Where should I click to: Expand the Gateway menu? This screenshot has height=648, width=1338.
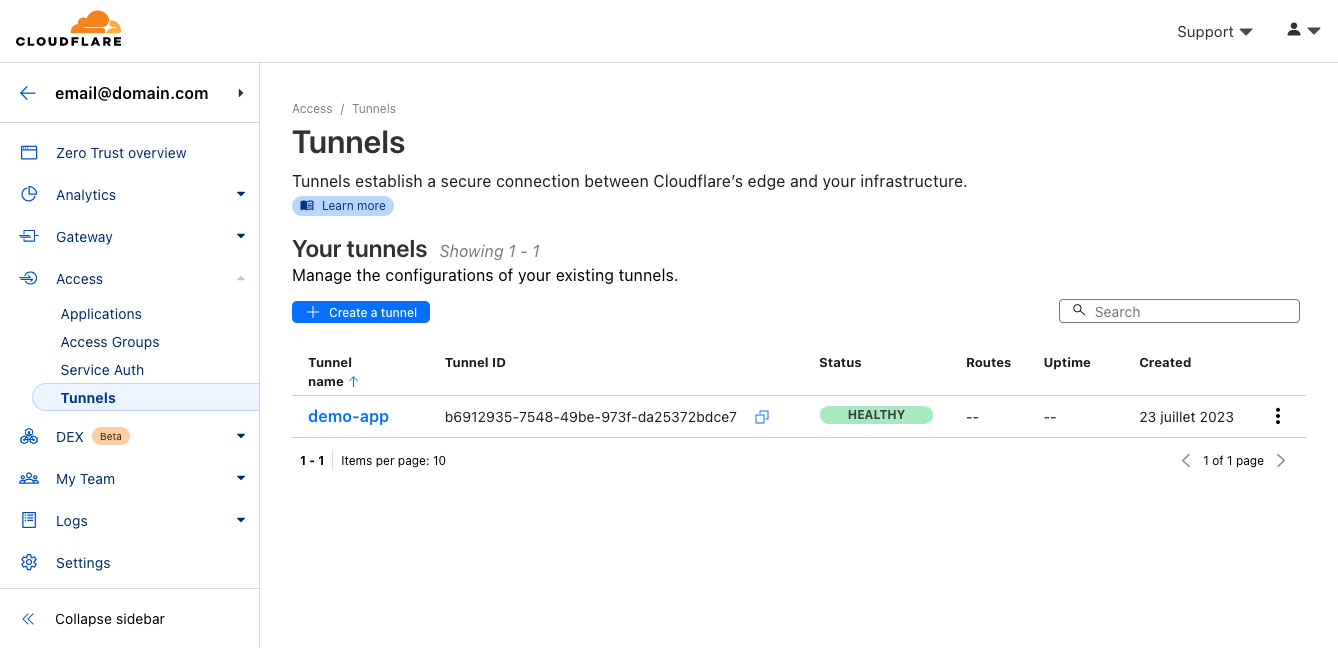pyautogui.click(x=240, y=237)
